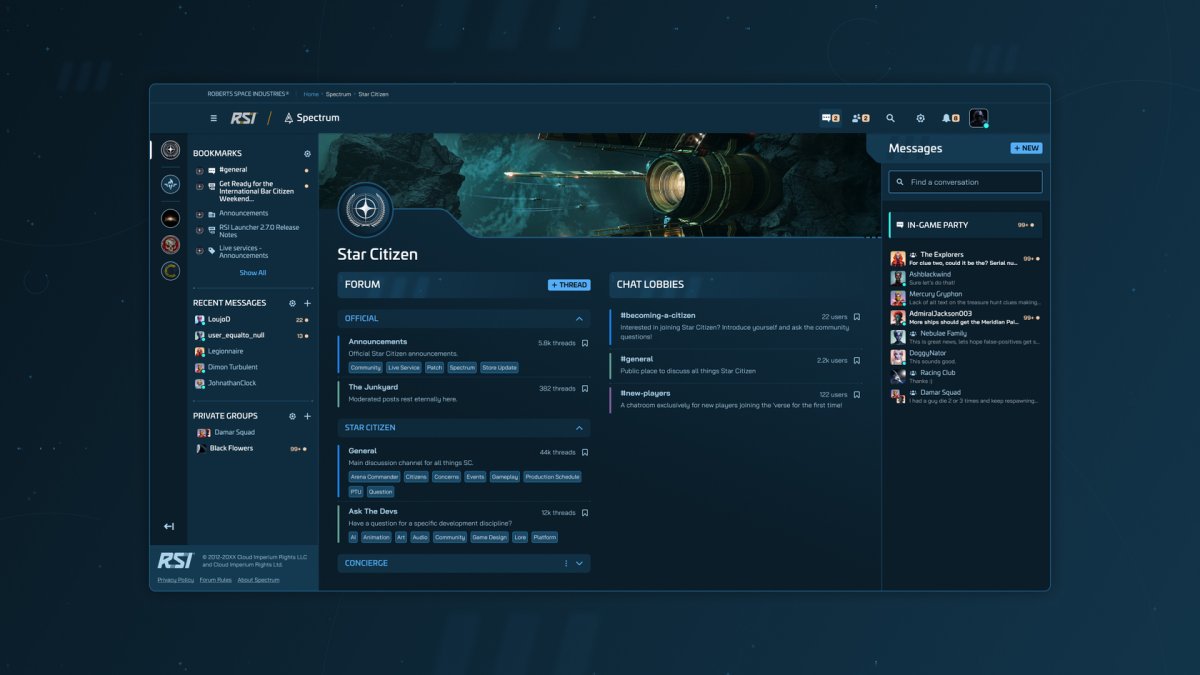1200x675 pixels.
Task: Filter by the Store Update tag
Action: [499, 367]
